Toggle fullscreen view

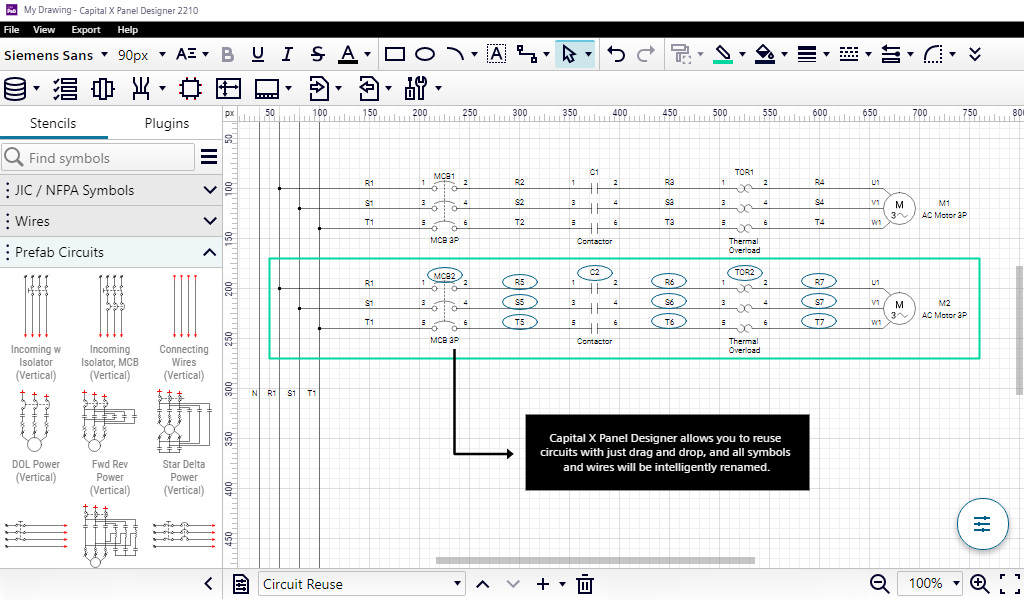point(1010,584)
